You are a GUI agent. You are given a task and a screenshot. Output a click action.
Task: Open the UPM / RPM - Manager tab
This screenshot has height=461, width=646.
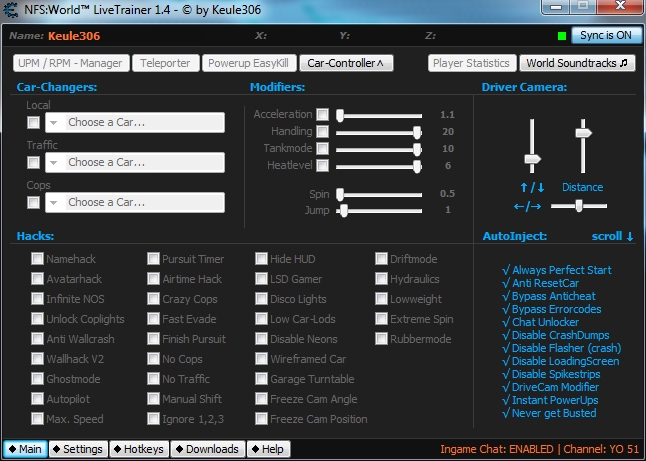71,63
